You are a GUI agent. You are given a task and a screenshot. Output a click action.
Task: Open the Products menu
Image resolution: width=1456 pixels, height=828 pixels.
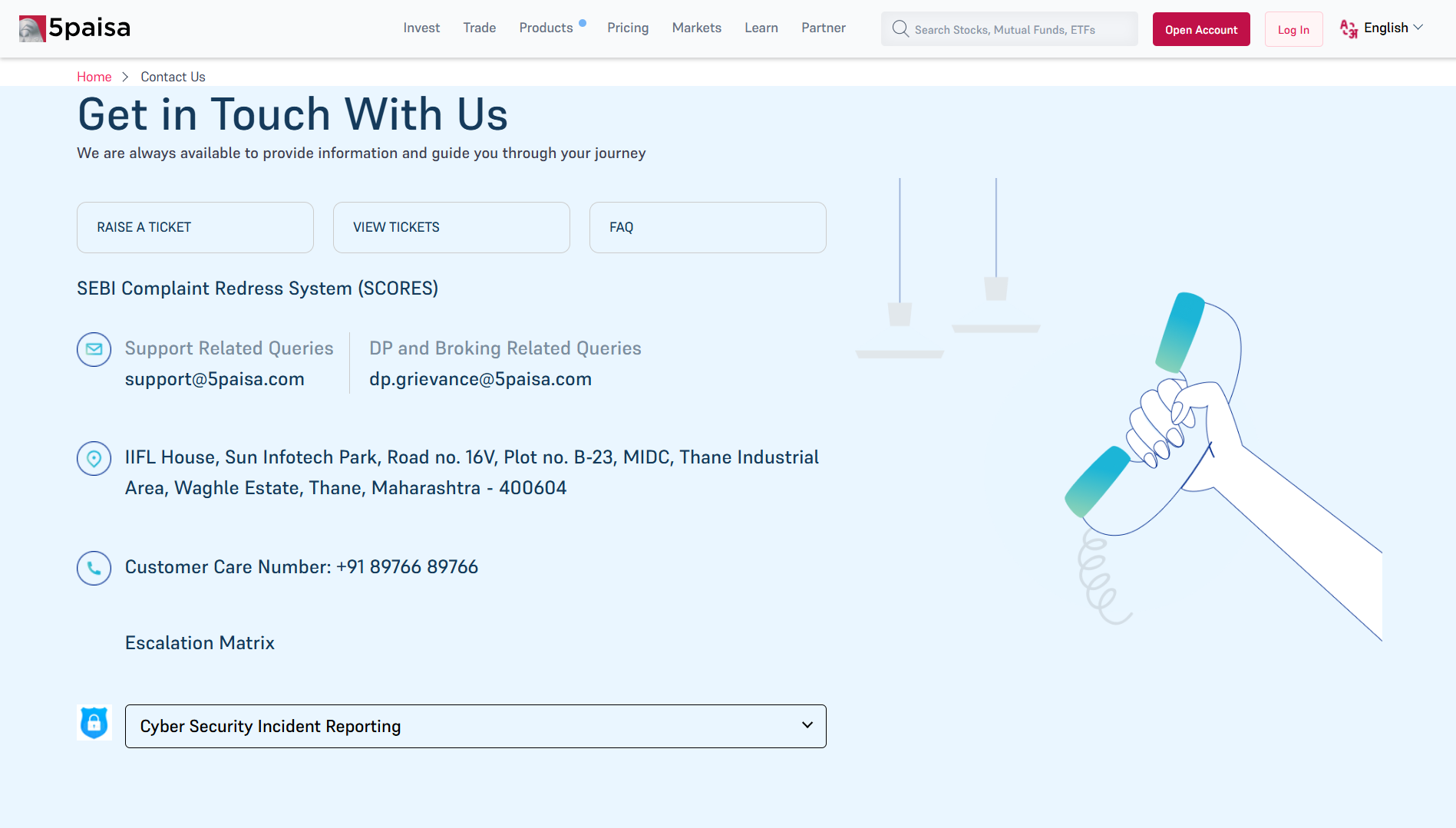click(546, 28)
